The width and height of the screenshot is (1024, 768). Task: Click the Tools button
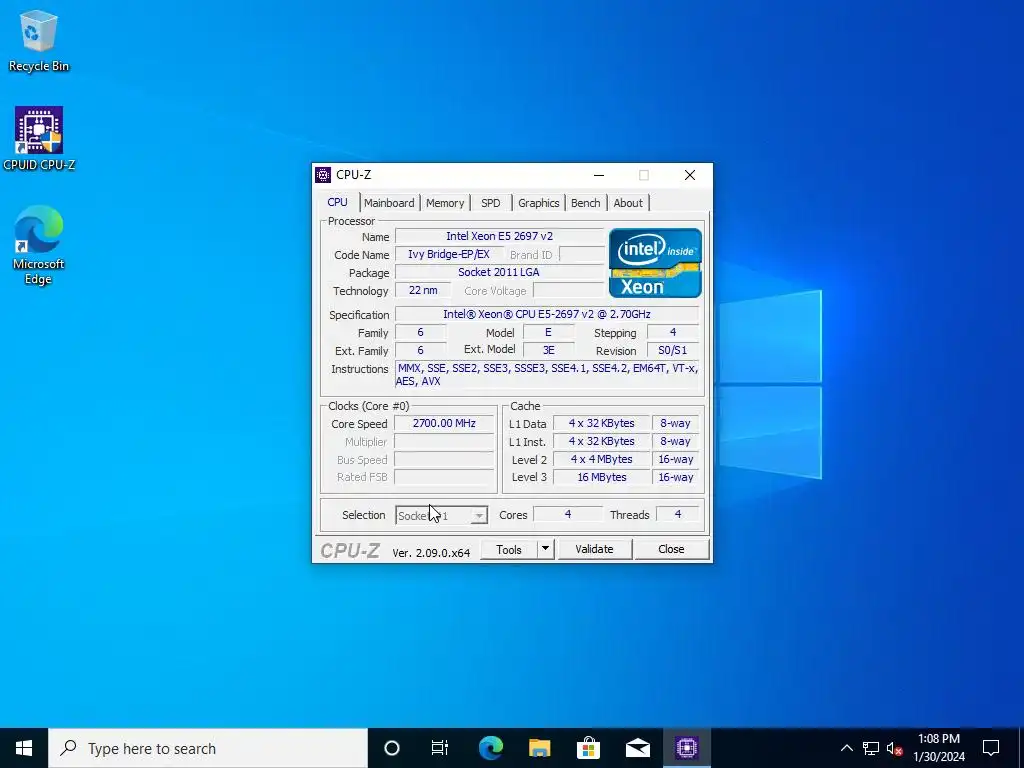509,549
